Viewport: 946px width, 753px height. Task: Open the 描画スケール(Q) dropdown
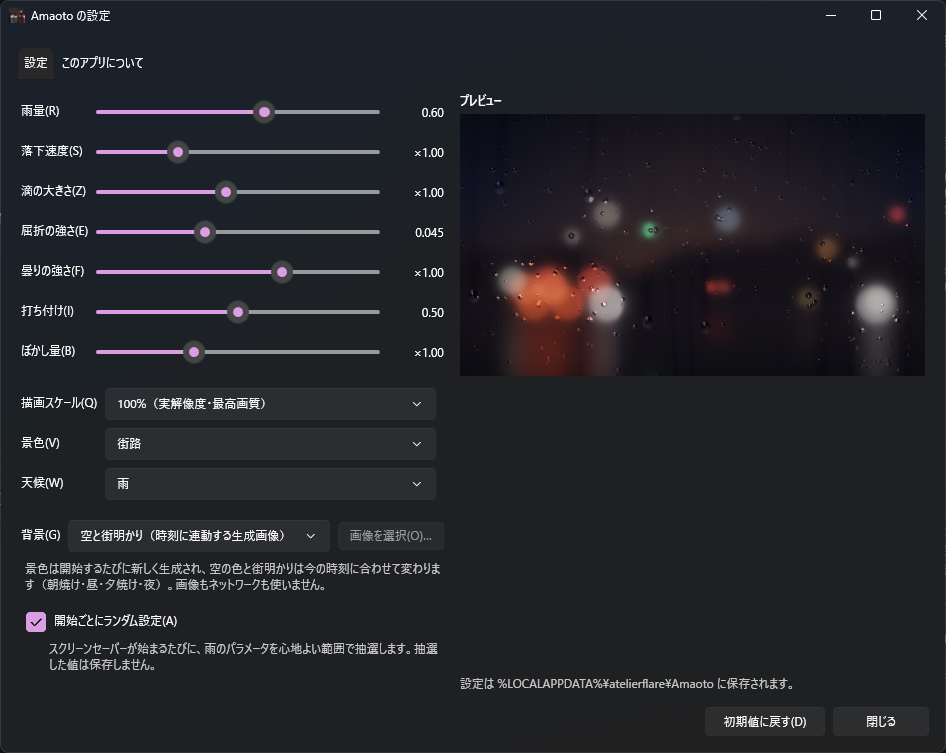(270, 404)
